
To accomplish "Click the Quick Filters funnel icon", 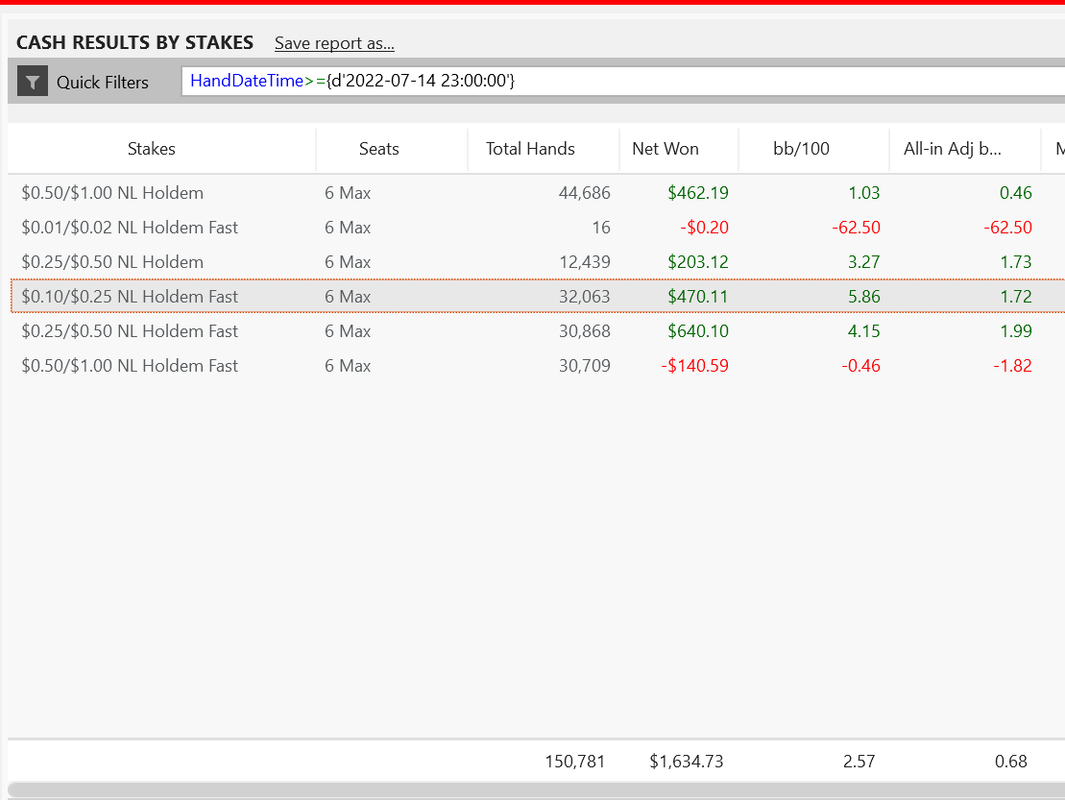I will pos(33,81).
